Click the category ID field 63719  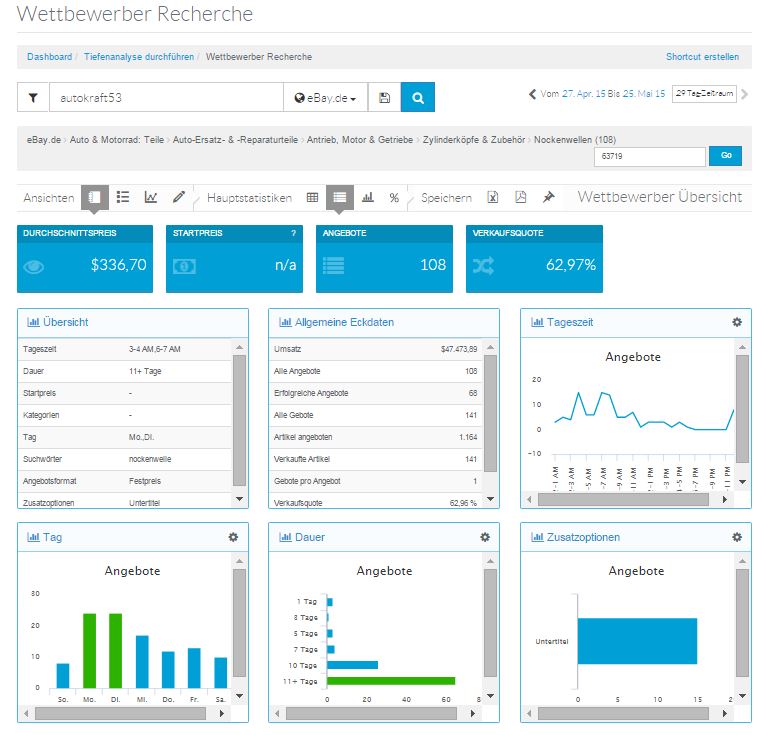pyautogui.click(x=649, y=157)
